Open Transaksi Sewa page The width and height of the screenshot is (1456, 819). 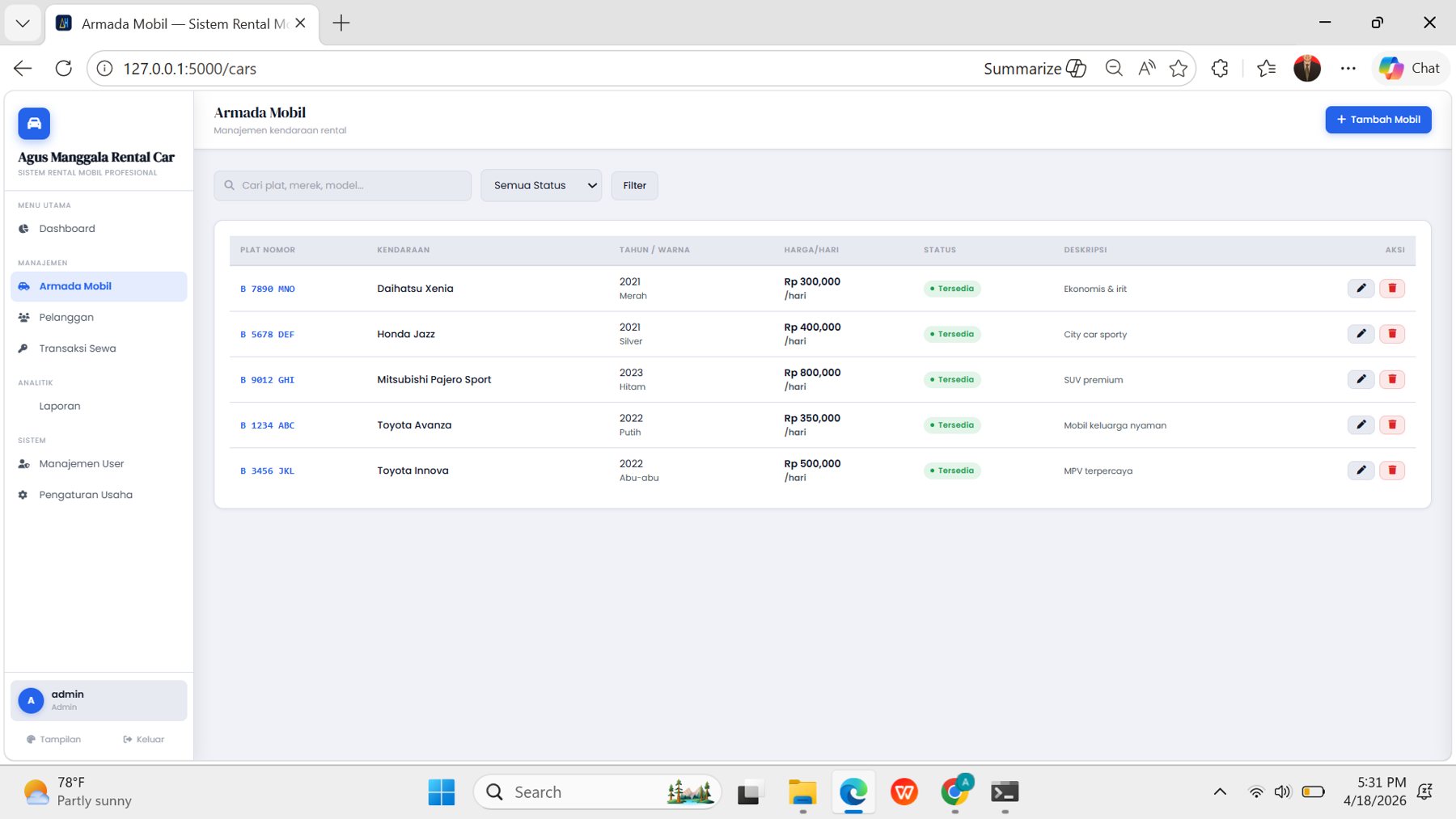point(78,348)
